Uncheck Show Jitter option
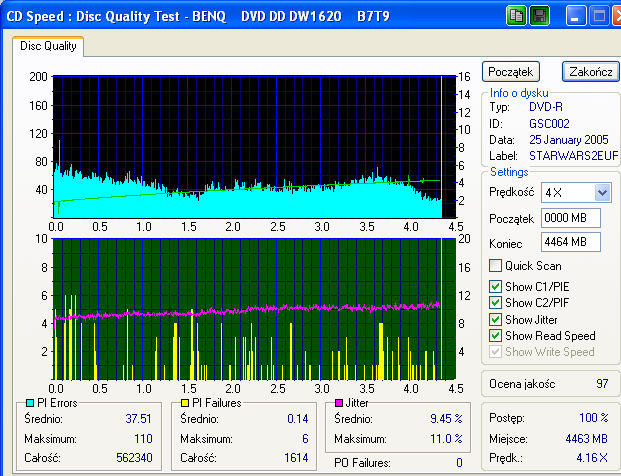Screen dimensions: 621x476 (x=495, y=319)
